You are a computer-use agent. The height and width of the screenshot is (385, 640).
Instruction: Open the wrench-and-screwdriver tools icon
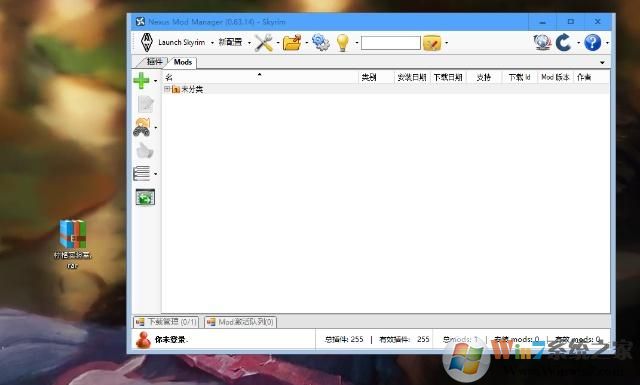(264, 42)
